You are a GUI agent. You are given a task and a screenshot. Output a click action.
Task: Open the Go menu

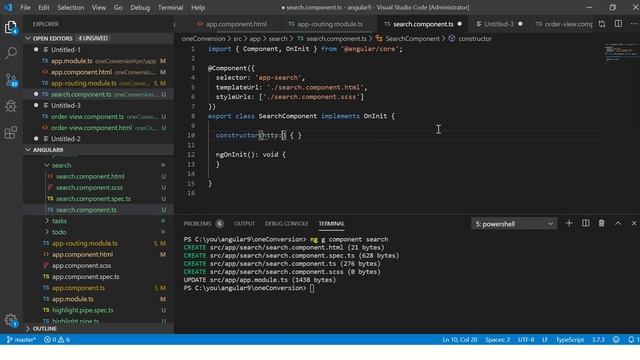pyautogui.click(x=118, y=7)
